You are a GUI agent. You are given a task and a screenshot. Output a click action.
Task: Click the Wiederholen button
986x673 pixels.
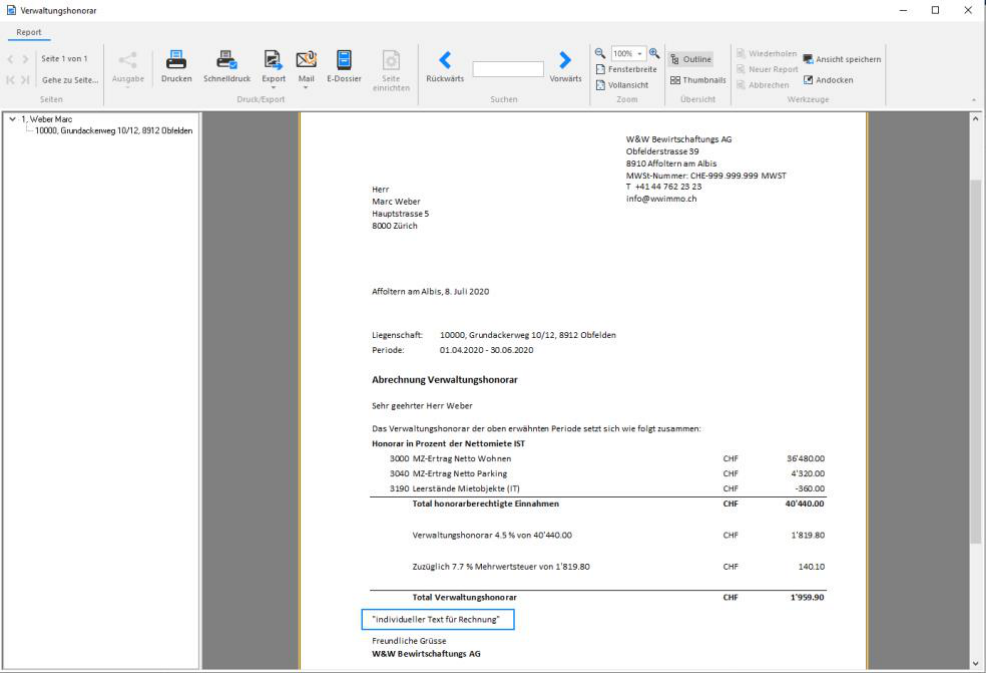click(767, 53)
